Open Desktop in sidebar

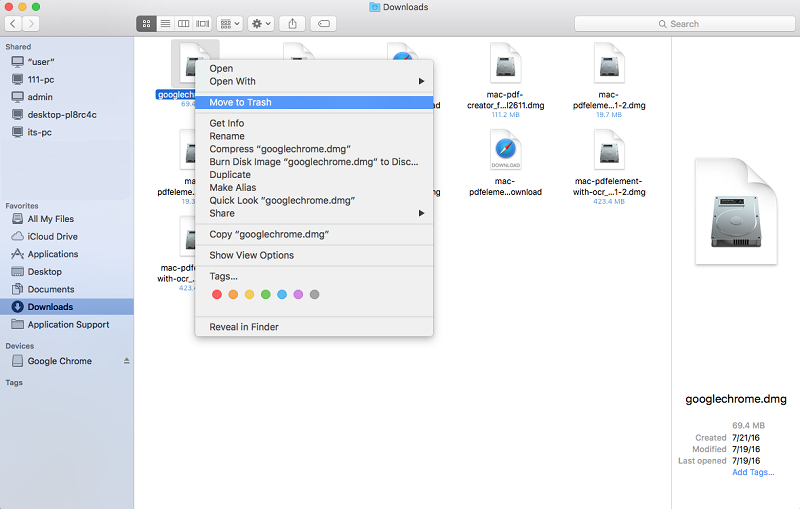(66, 272)
